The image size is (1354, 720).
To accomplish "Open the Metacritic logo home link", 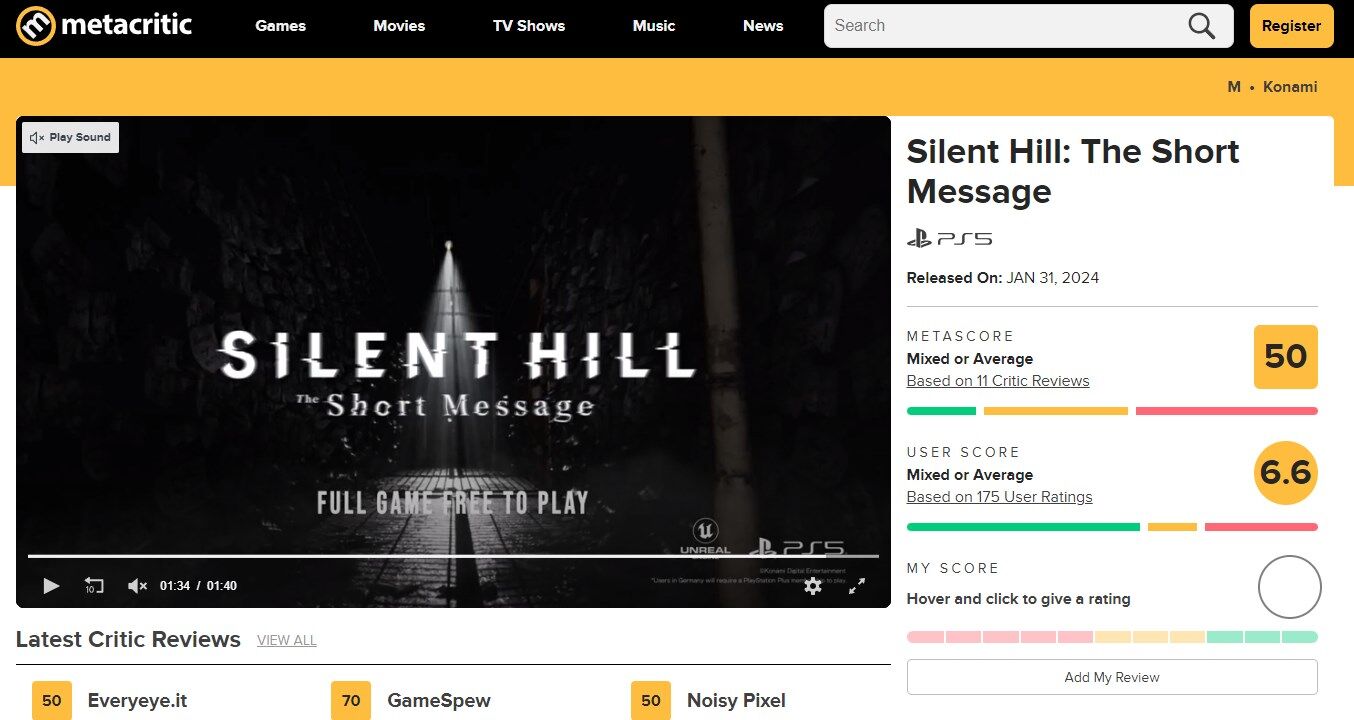I will pos(104,26).
